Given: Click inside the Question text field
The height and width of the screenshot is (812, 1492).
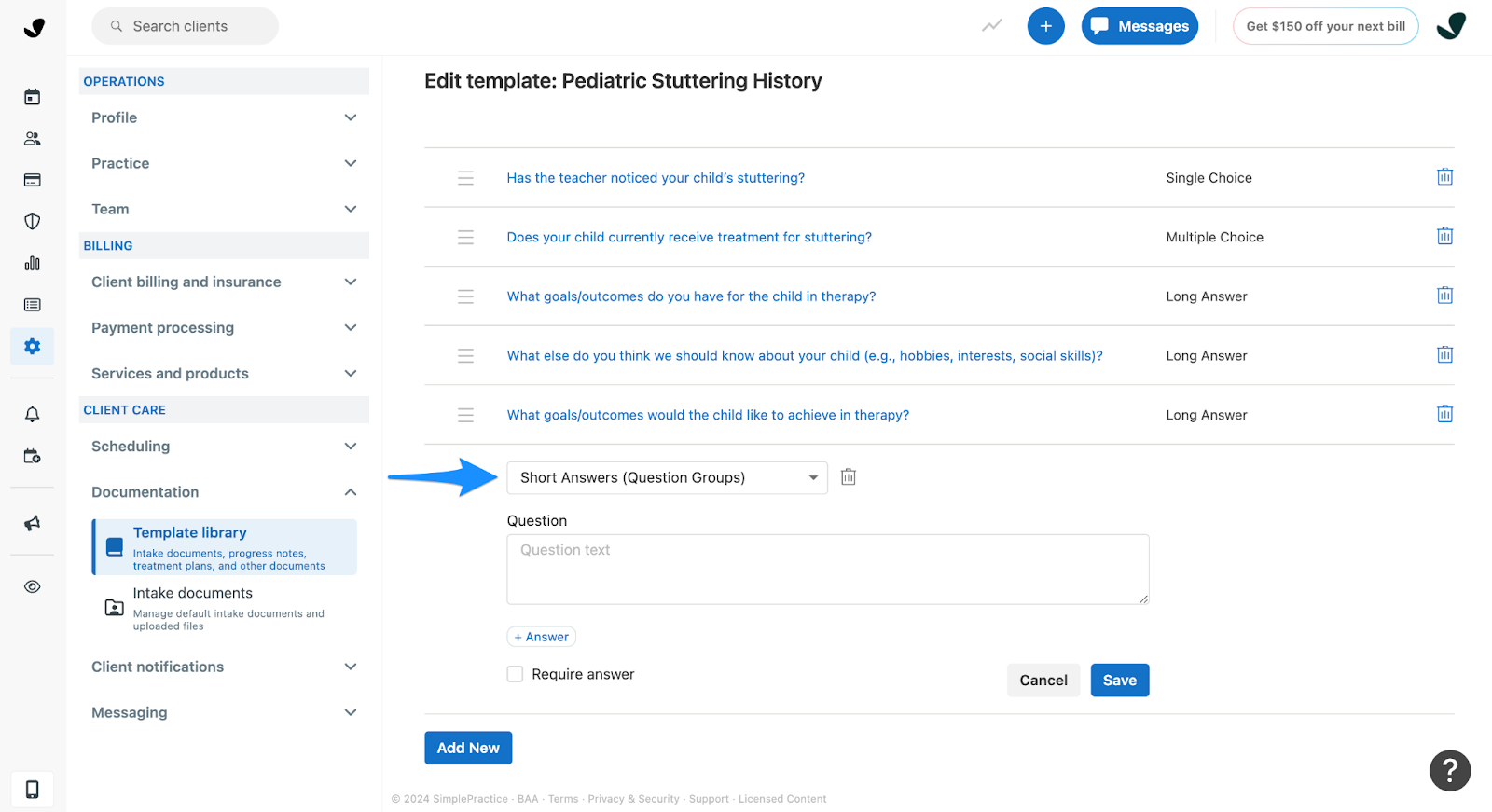Looking at the screenshot, I should (x=827, y=569).
